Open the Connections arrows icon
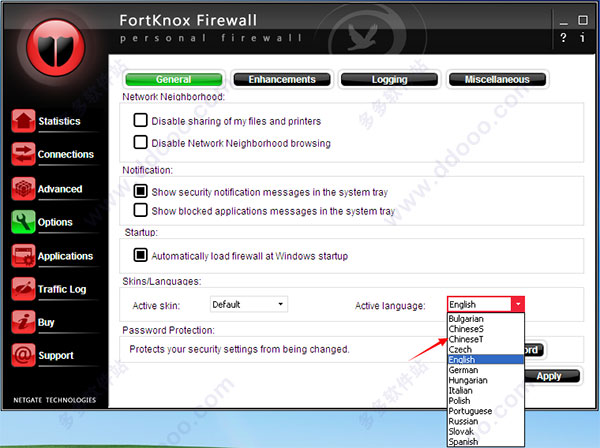 pos(23,154)
